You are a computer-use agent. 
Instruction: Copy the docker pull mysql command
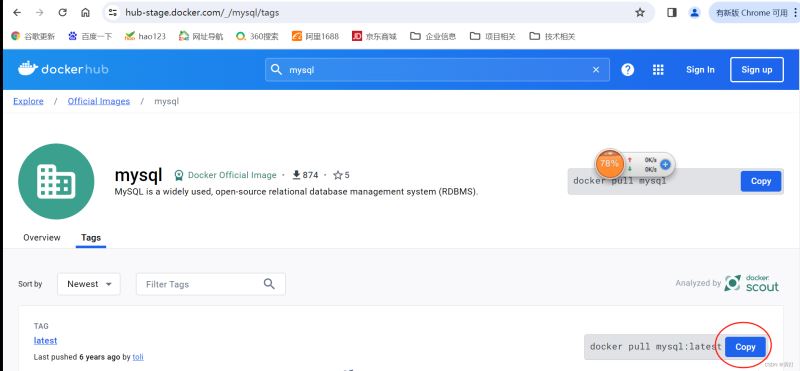(761, 181)
